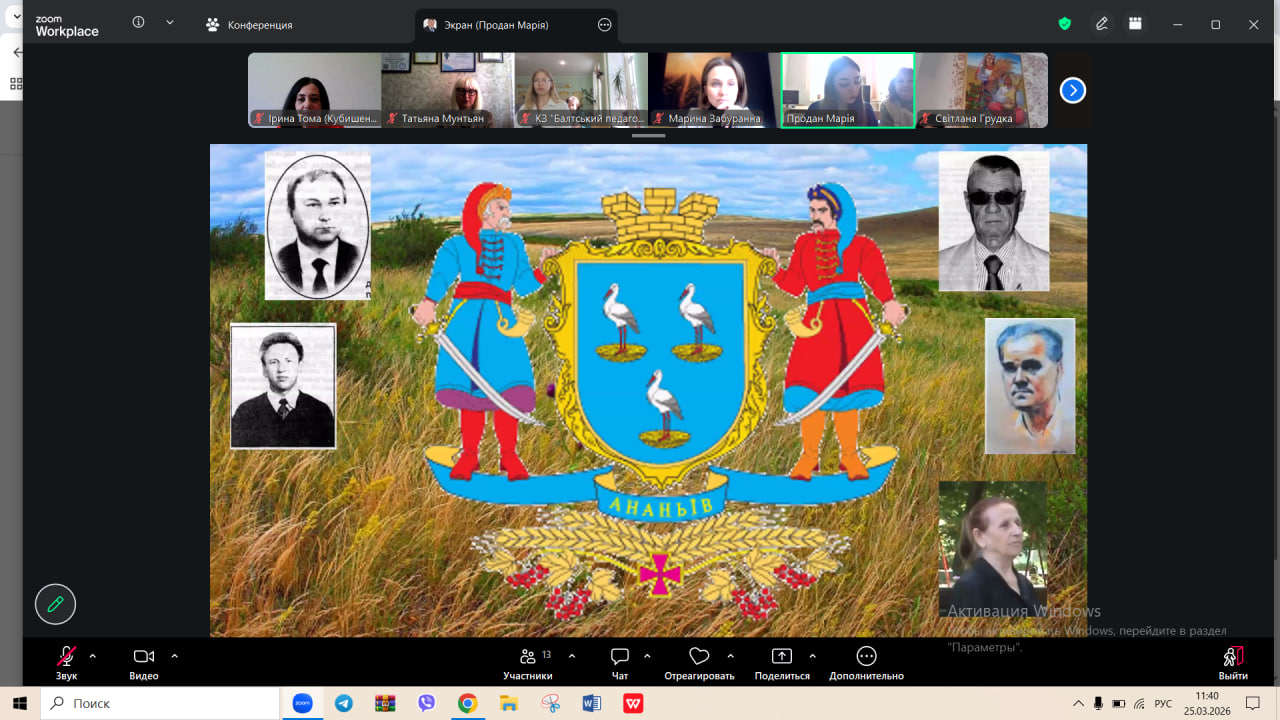Screen dimensions: 1280x720
Task: Open Telegram from the Windows taskbar
Action: point(344,703)
